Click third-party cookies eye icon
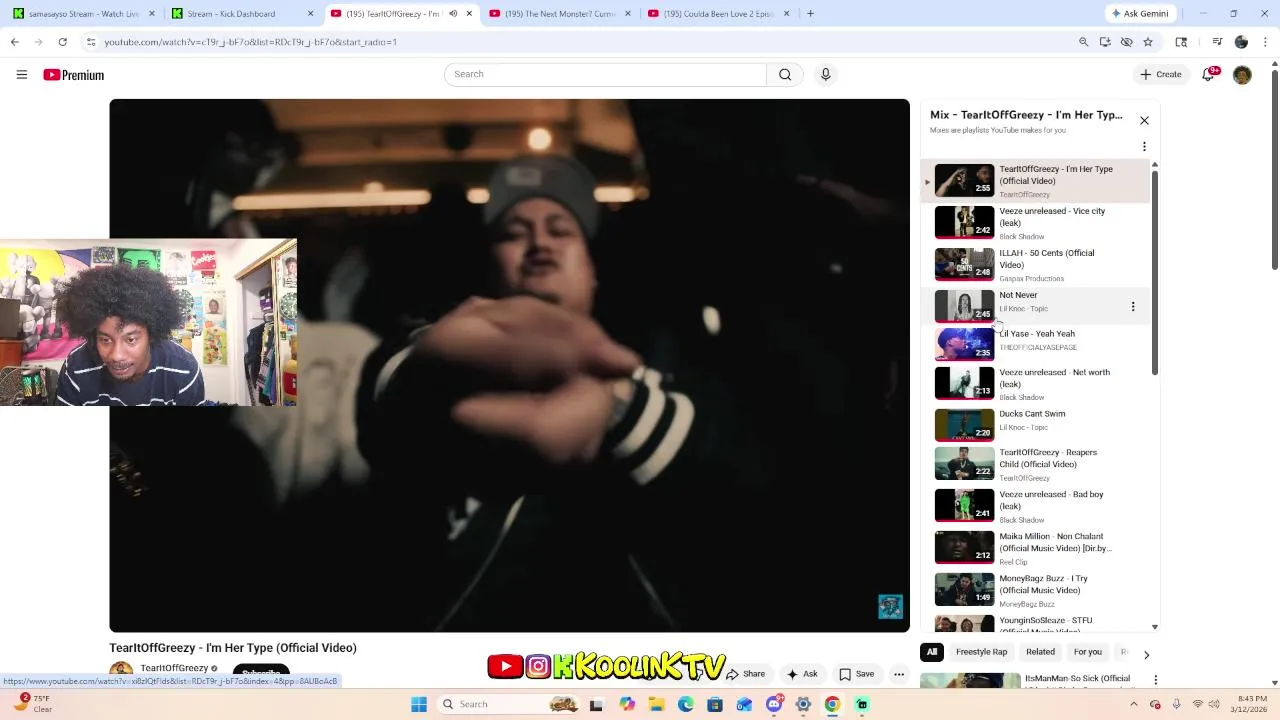This screenshot has width=1280, height=720. [x=1126, y=42]
